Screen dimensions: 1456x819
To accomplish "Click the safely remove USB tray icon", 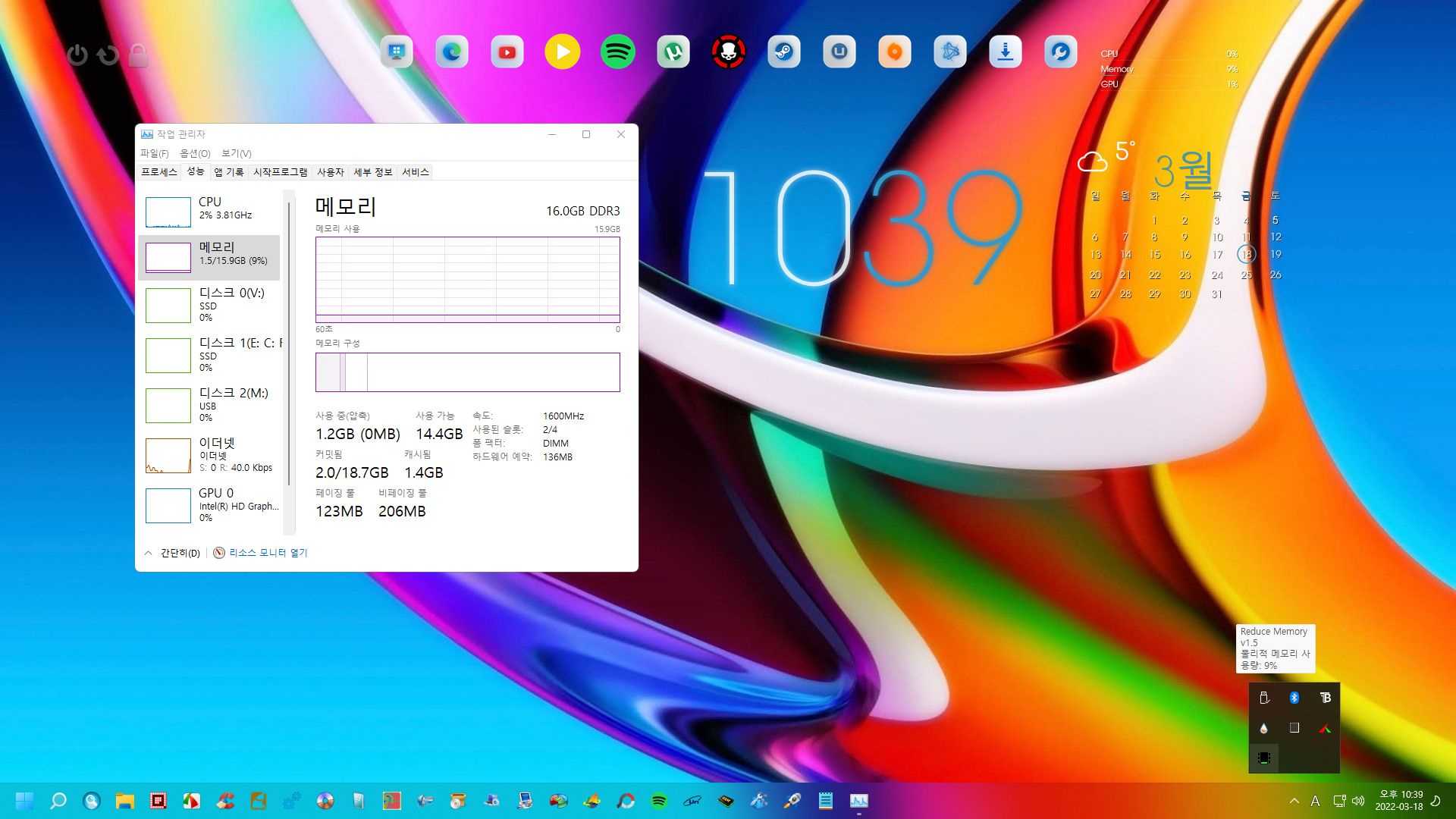I will (x=1264, y=698).
